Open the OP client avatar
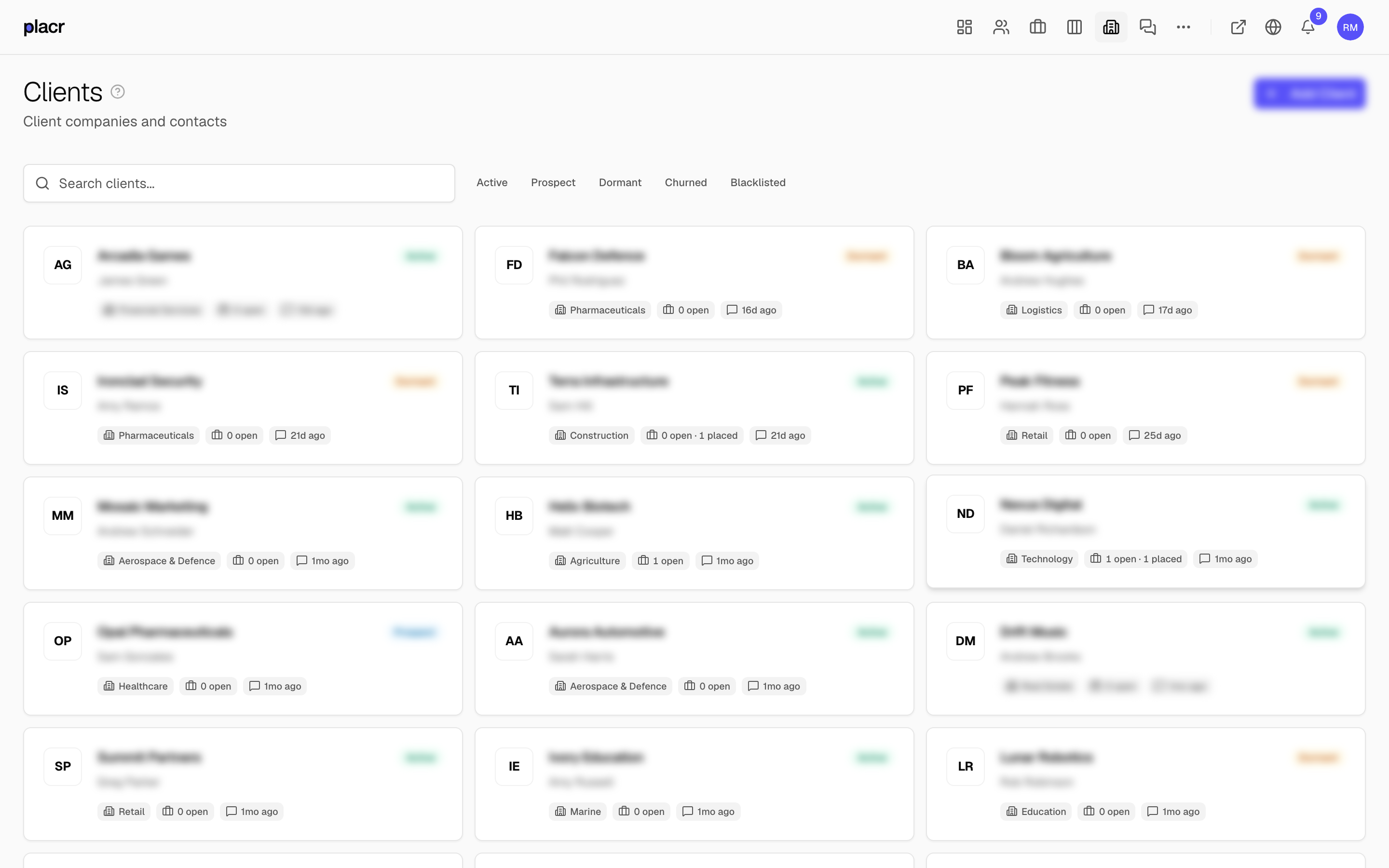This screenshot has height=868, width=1389. click(63, 641)
